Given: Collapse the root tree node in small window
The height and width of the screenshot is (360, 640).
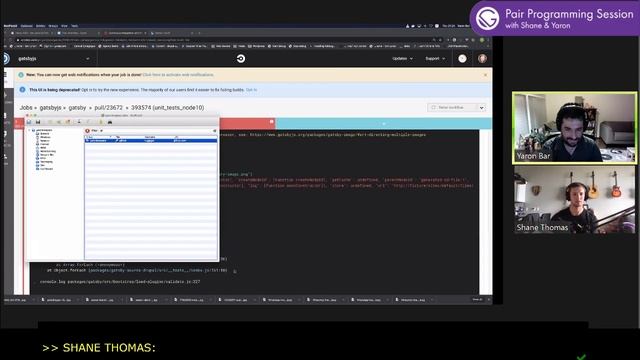Looking at the screenshot, I should pyautogui.click(x=29, y=130).
